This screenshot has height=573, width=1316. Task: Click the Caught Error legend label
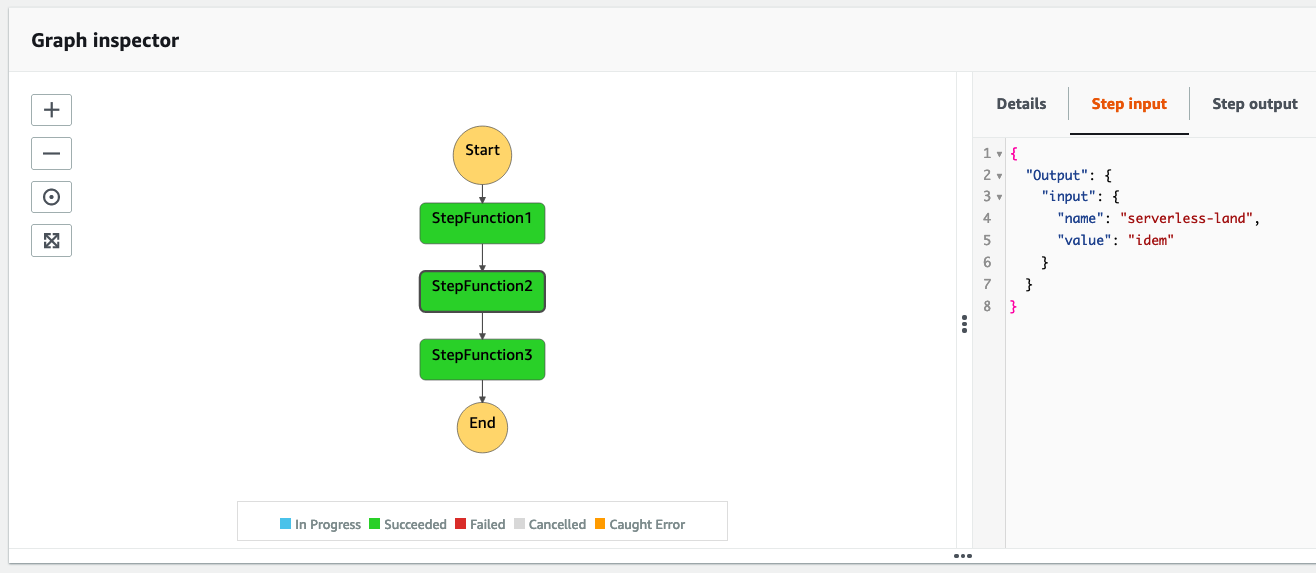(647, 524)
